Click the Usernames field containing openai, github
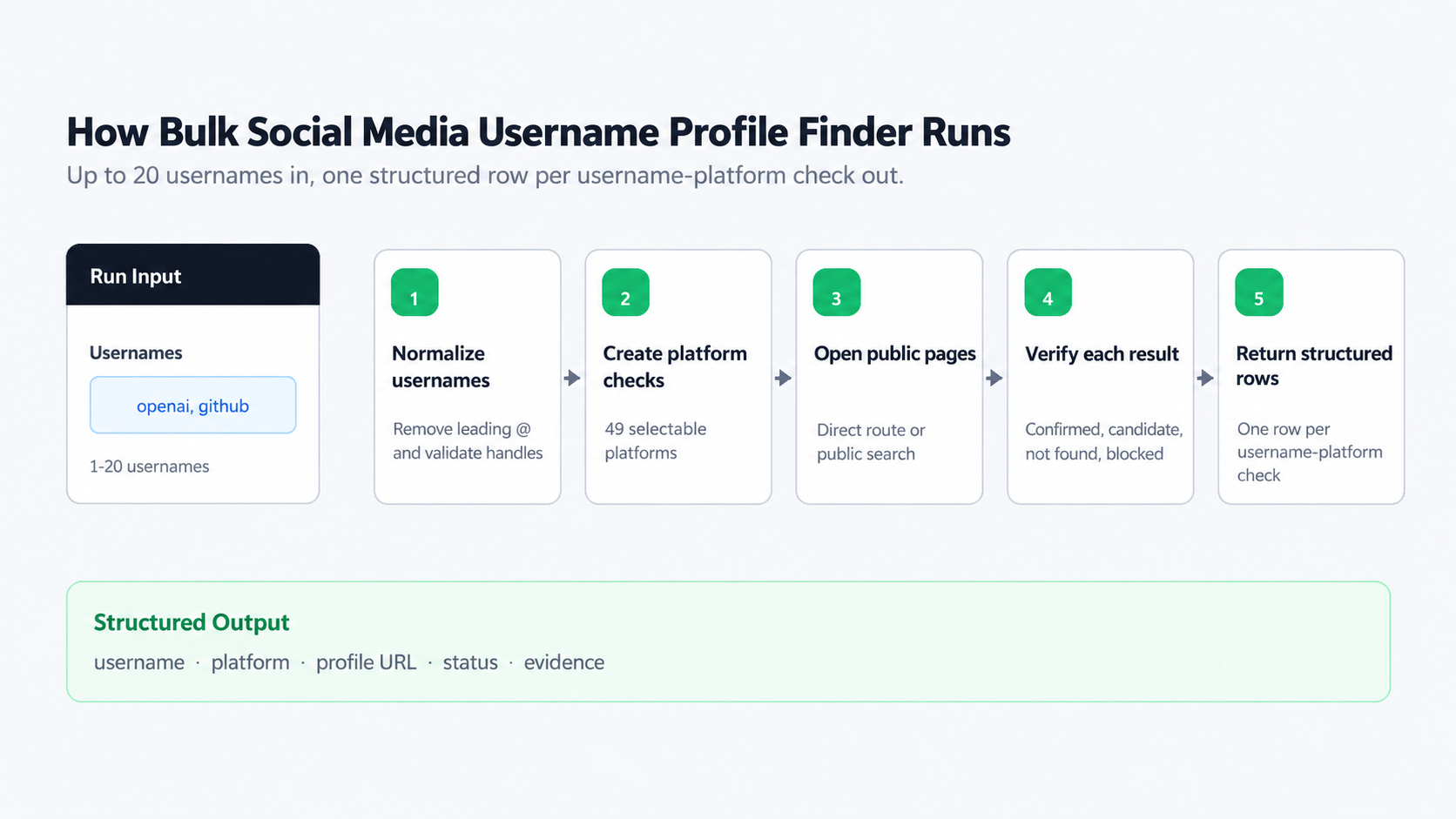 (x=192, y=405)
